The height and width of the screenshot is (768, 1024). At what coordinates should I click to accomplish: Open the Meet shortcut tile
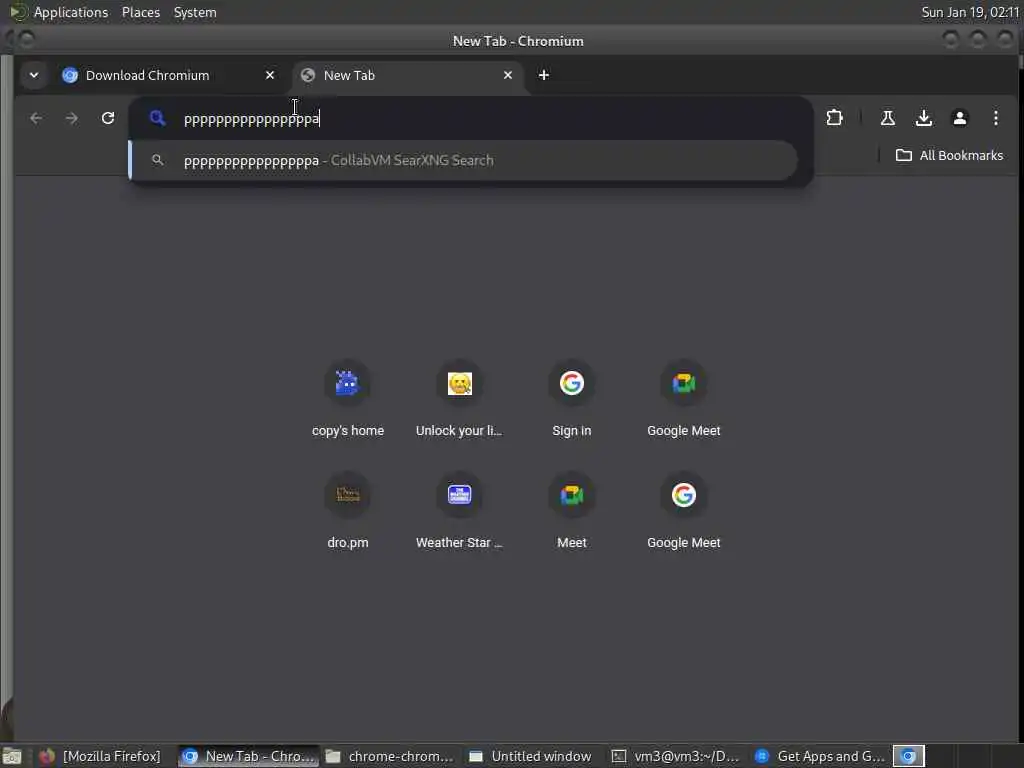(x=571, y=511)
